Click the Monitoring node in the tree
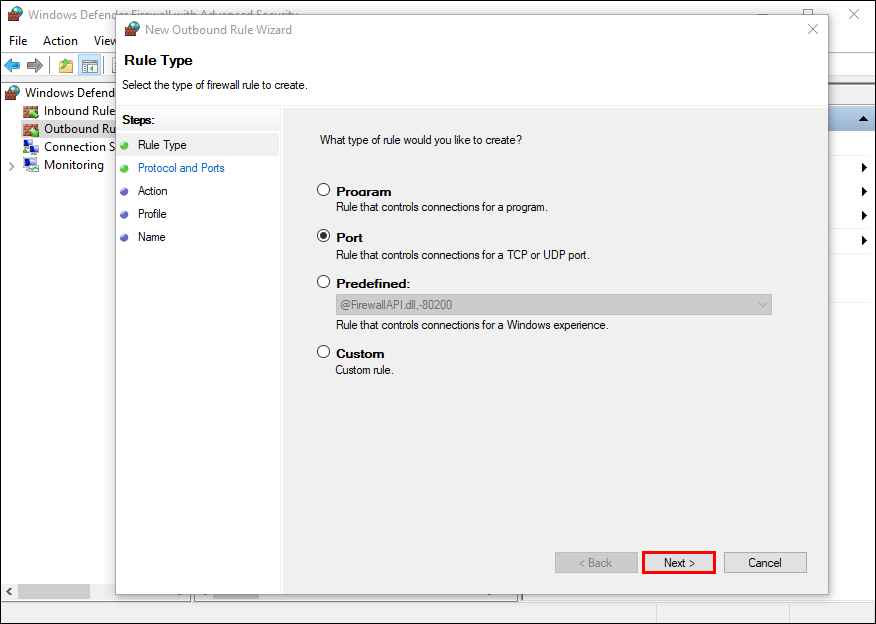Viewport: 876px width, 624px height. pos(73,165)
